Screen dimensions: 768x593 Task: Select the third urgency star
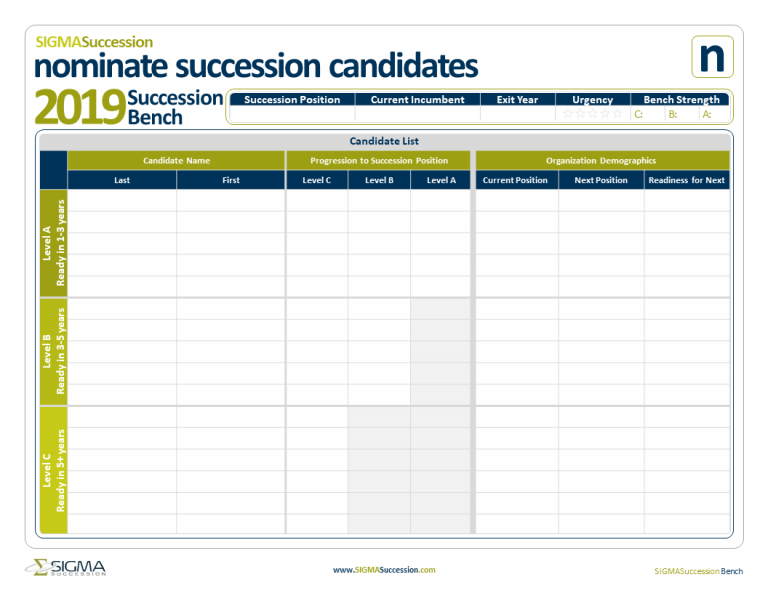click(x=593, y=114)
